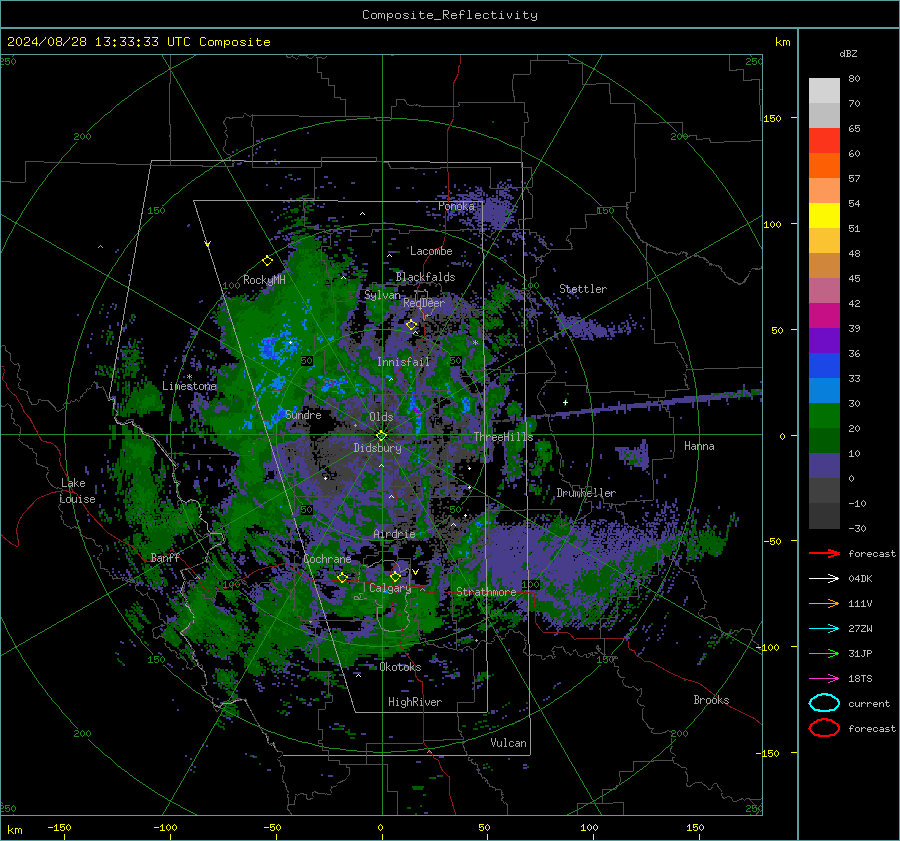Click the yellow arrow marker northwest of RockyMH

pos(208,244)
